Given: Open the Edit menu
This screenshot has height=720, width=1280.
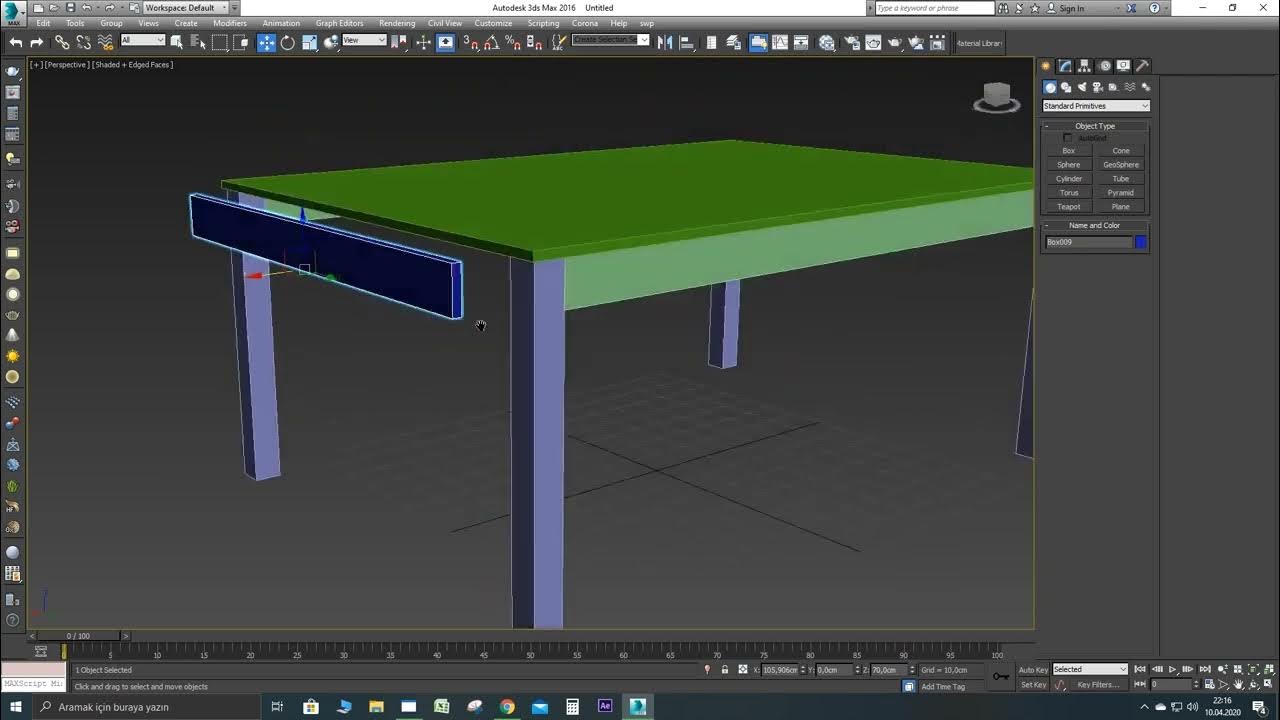Looking at the screenshot, I should pyautogui.click(x=43, y=23).
